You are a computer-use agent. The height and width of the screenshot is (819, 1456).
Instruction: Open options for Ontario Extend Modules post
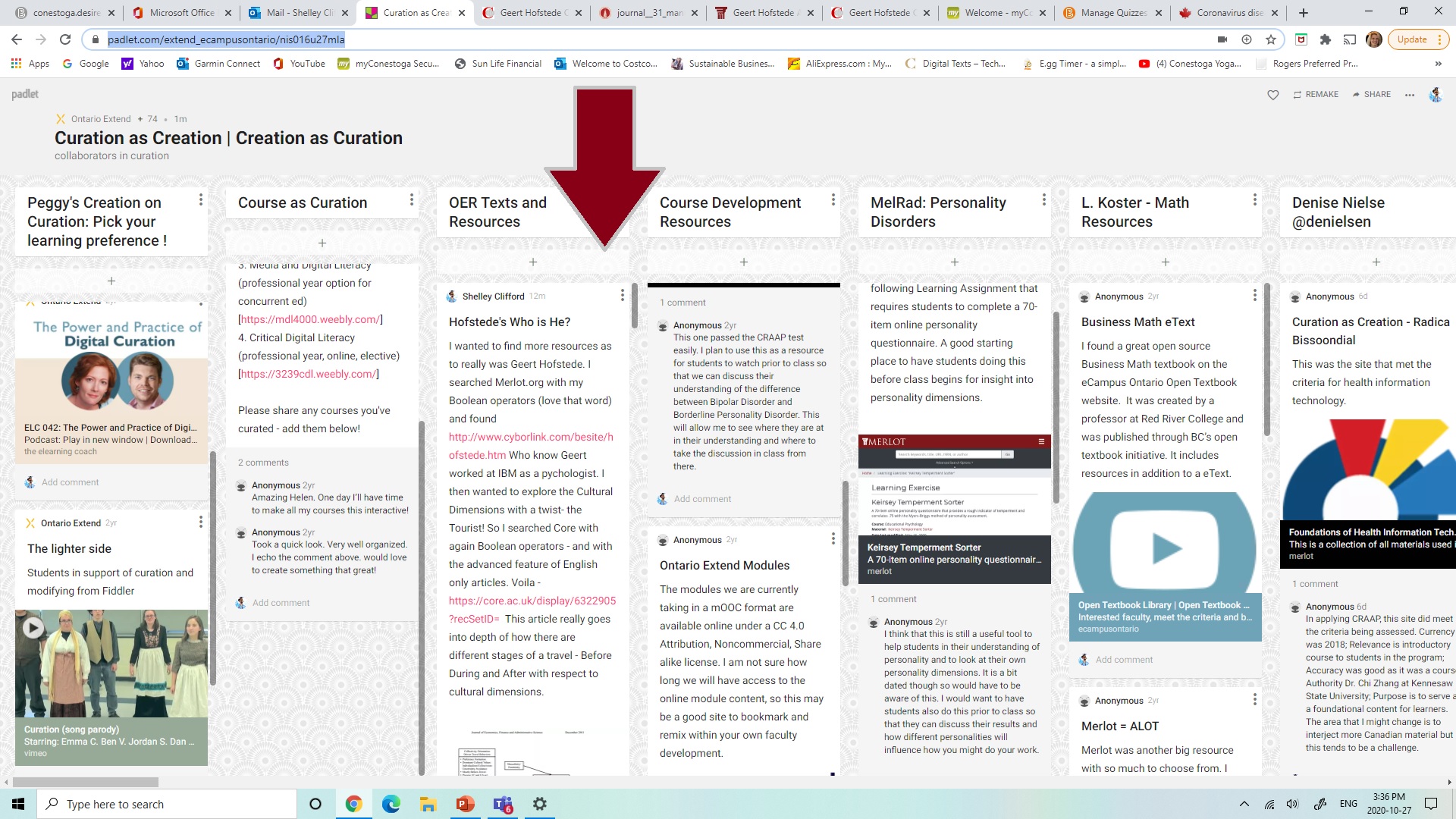pyautogui.click(x=833, y=538)
